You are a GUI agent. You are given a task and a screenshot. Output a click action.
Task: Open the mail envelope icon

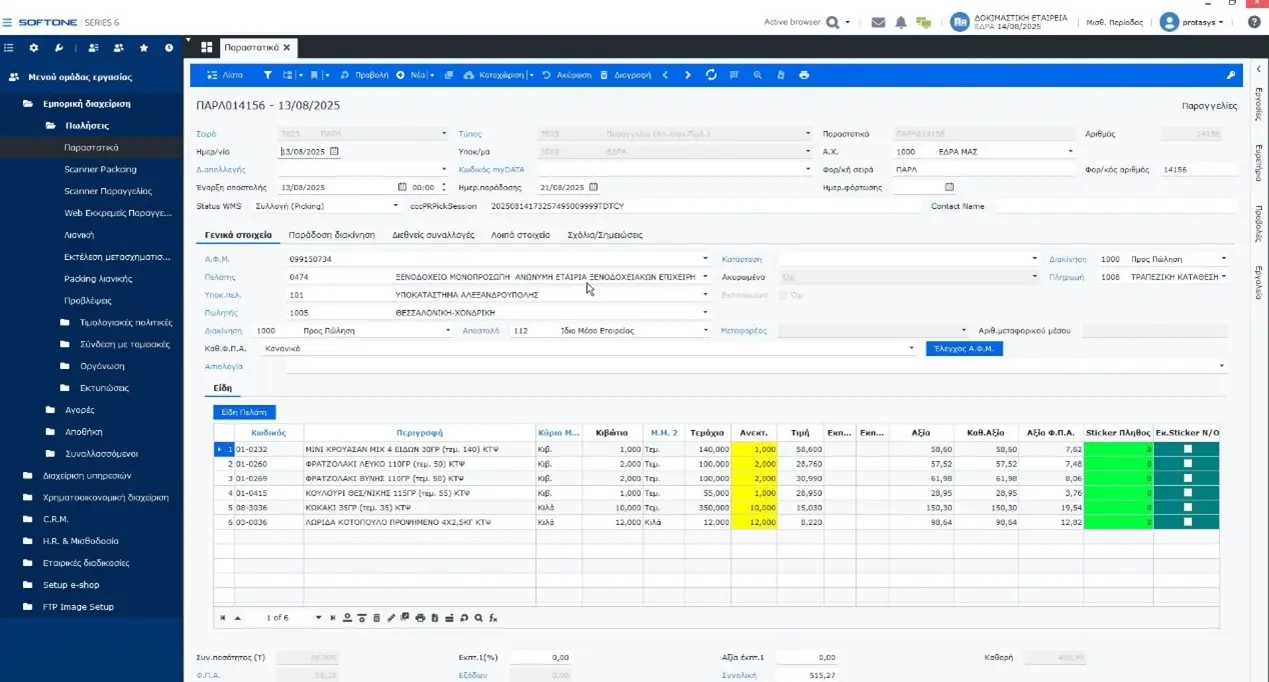coord(878,22)
